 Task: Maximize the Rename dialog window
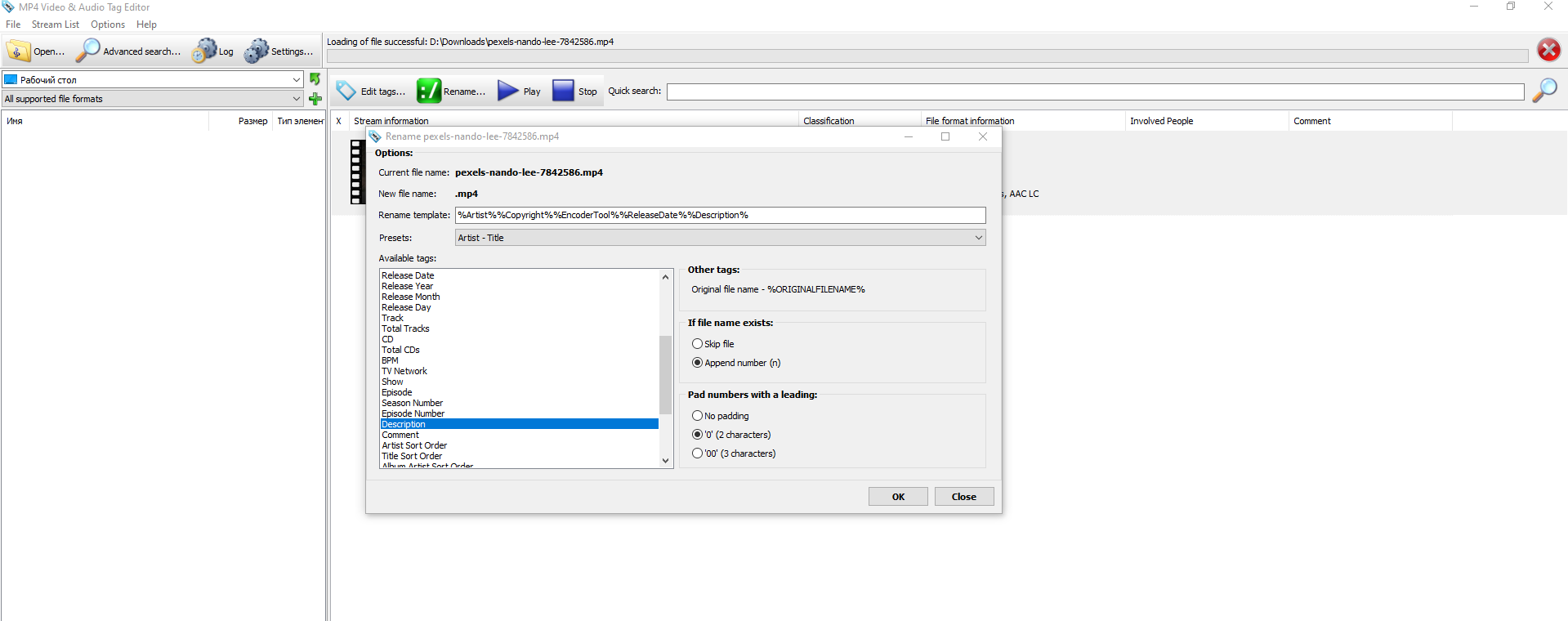[x=945, y=136]
